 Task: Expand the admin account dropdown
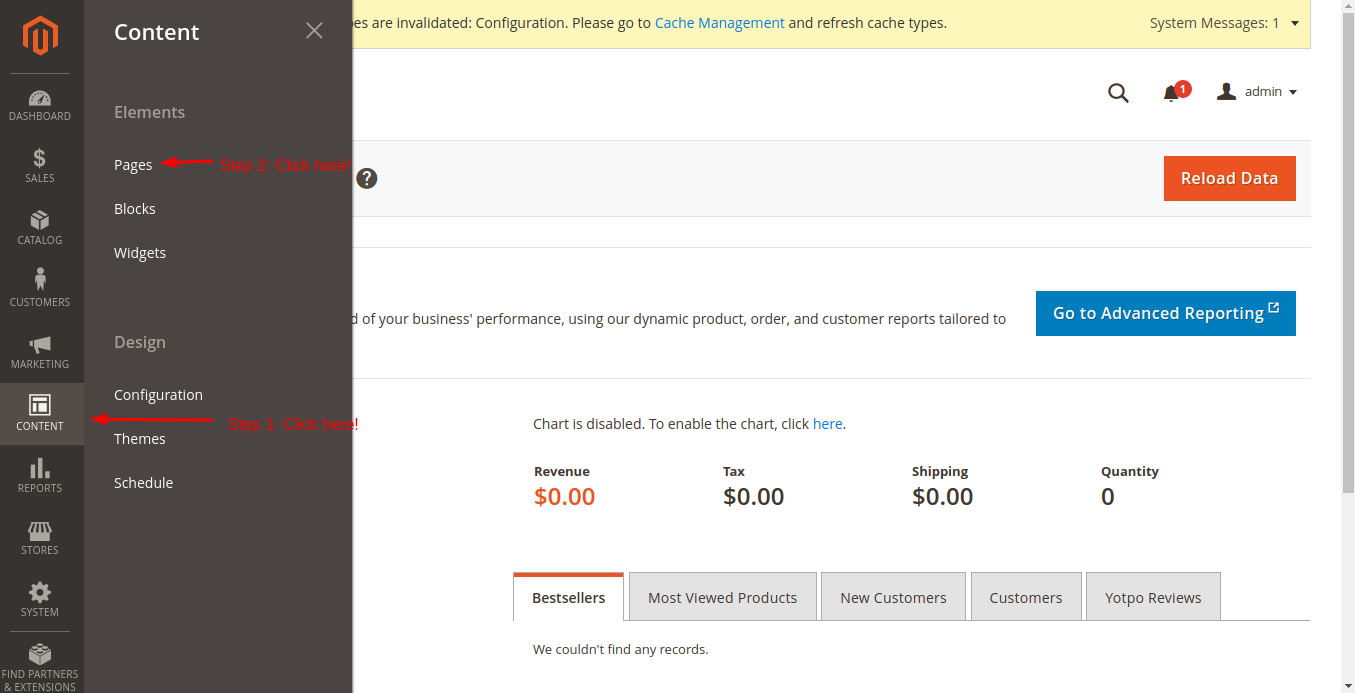(1257, 92)
